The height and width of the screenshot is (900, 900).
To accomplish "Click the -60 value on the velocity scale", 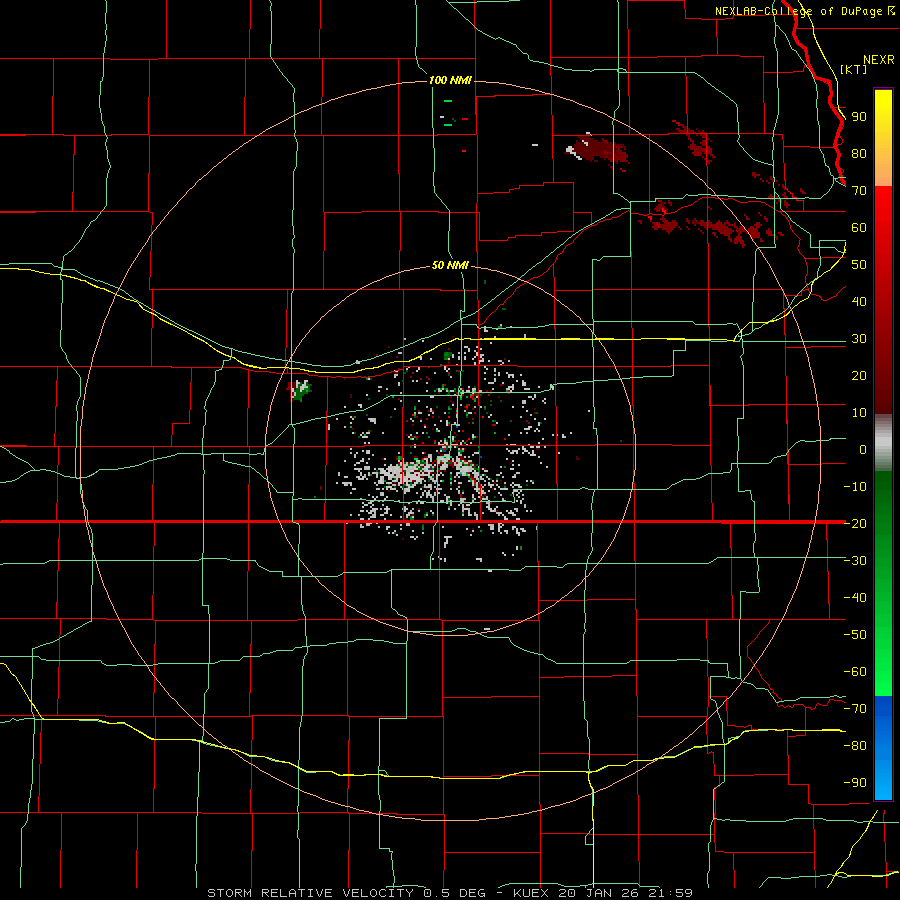I will (x=855, y=672).
